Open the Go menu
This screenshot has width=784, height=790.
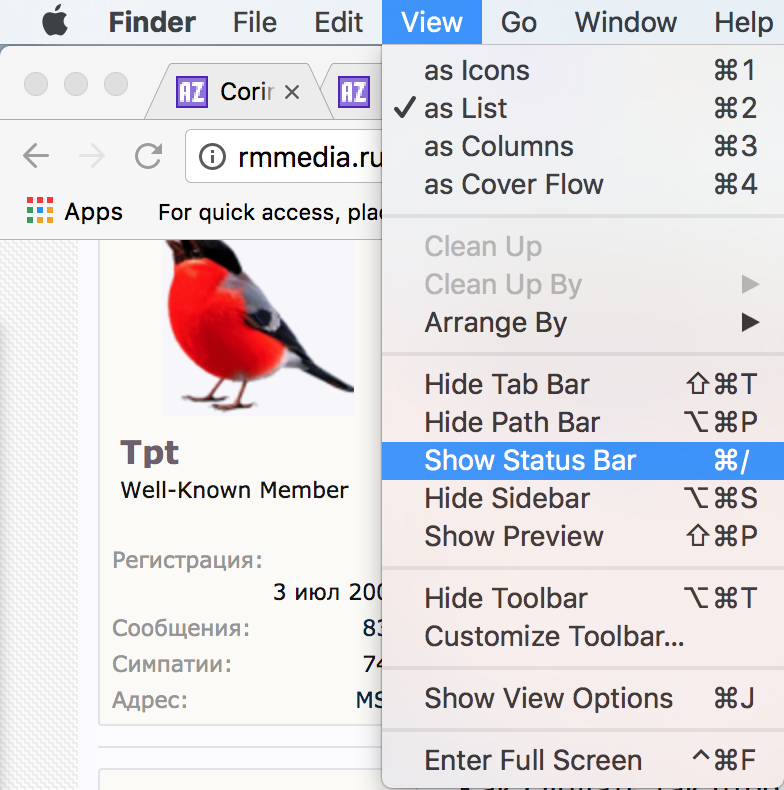coord(518,23)
